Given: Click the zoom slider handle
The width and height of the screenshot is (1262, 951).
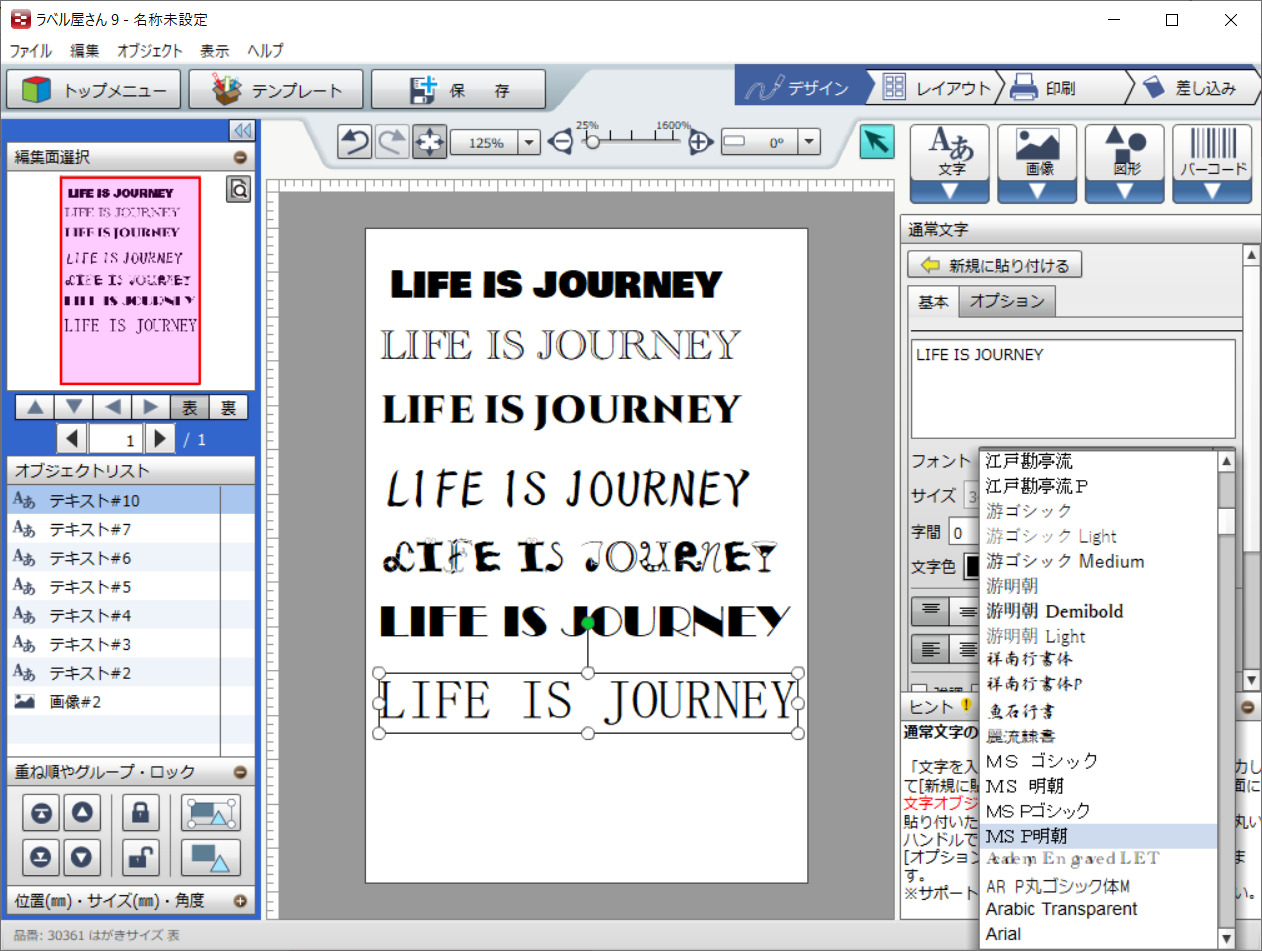Looking at the screenshot, I should [x=592, y=142].
